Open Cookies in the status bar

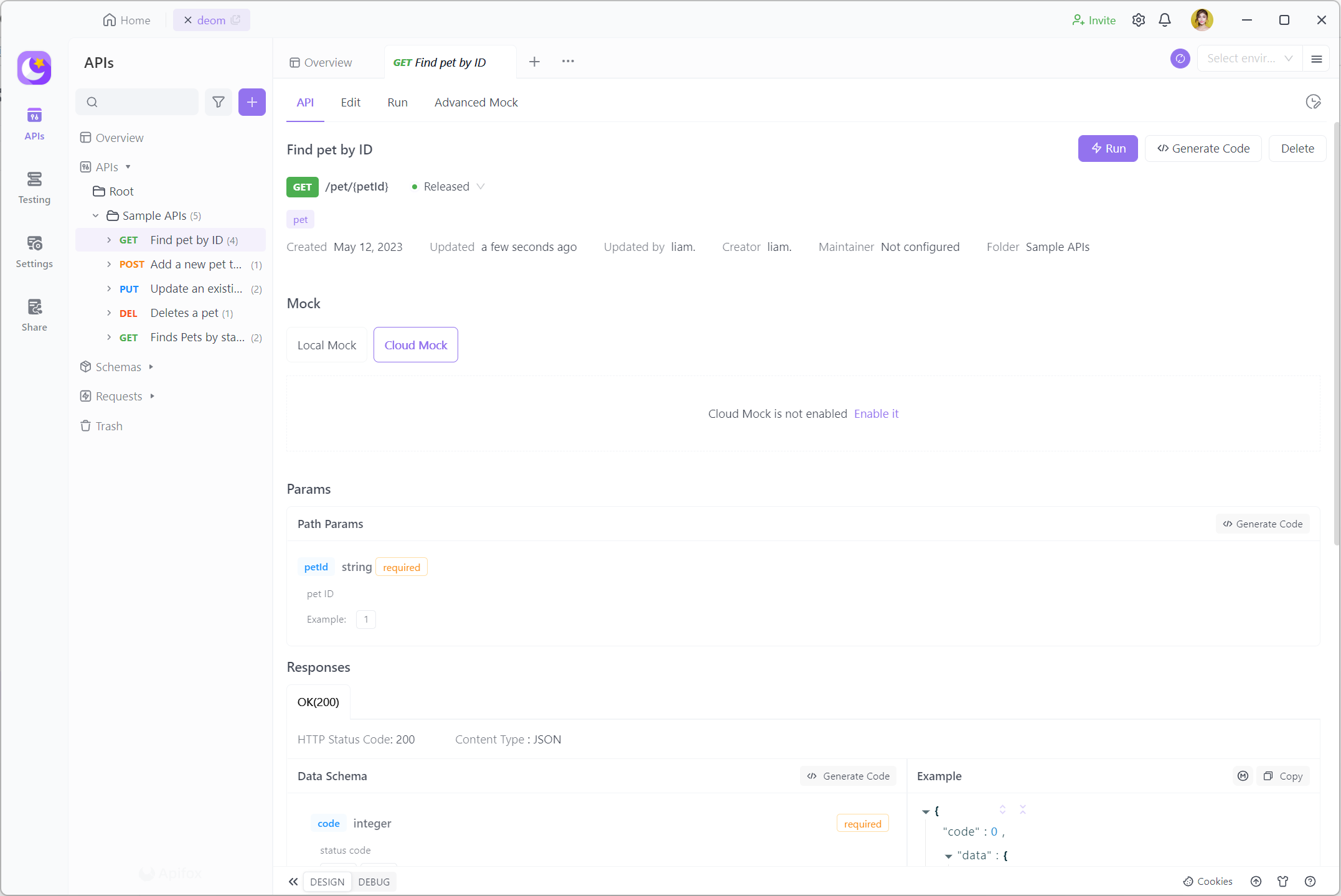click(1208, 881)
